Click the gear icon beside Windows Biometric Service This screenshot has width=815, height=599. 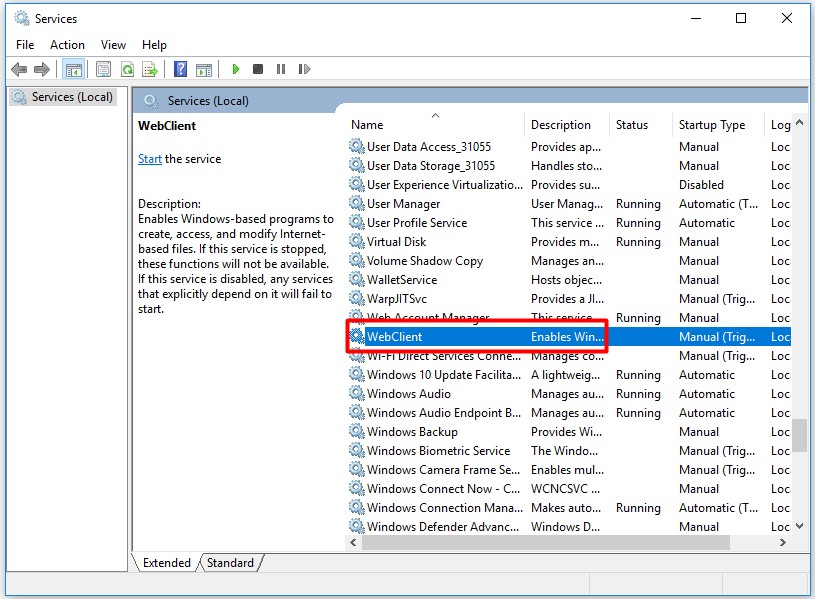pyautogui.click(x=357, y=450)
